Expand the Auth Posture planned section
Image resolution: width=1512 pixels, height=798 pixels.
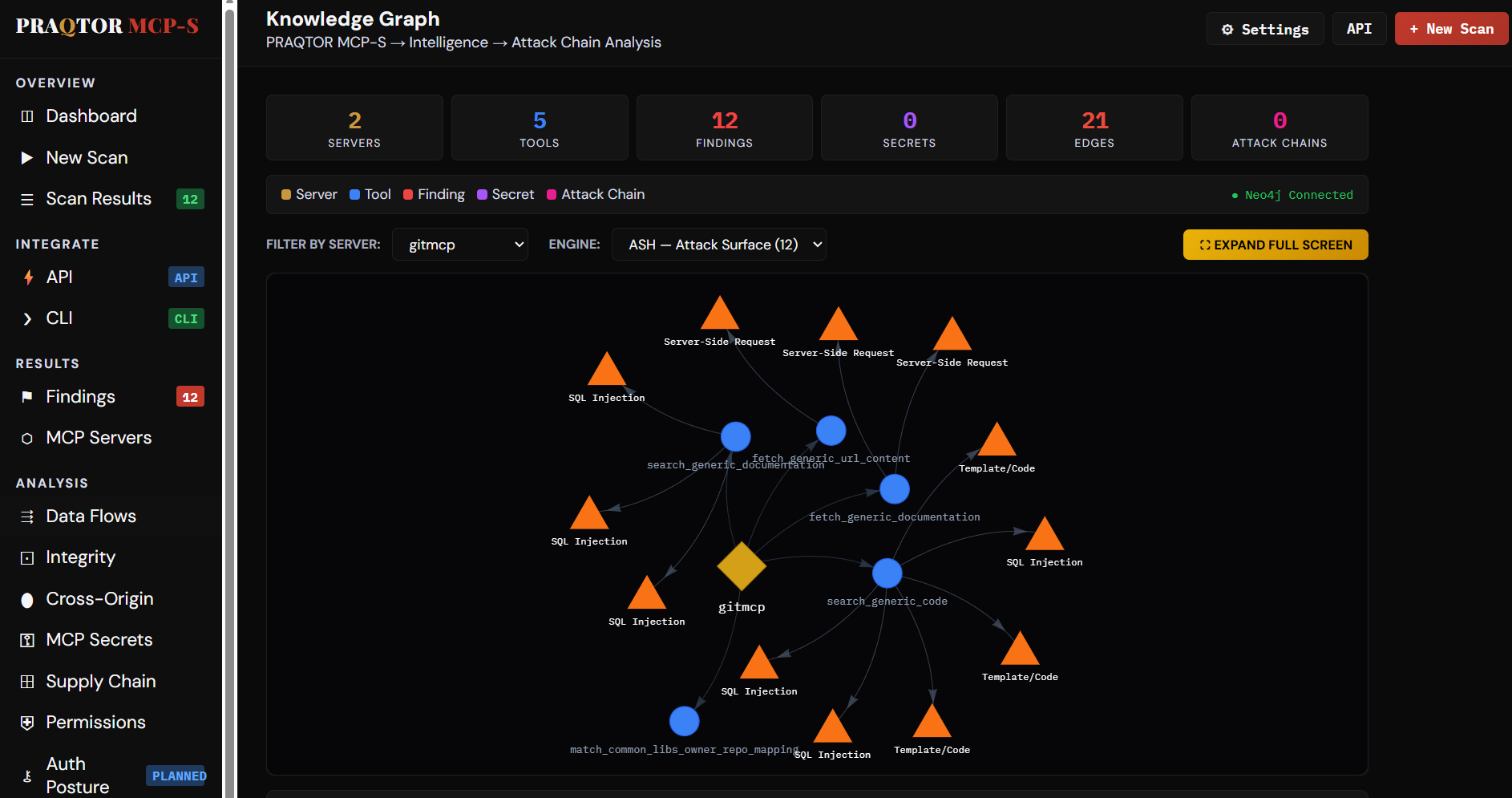tap(77, 774)
